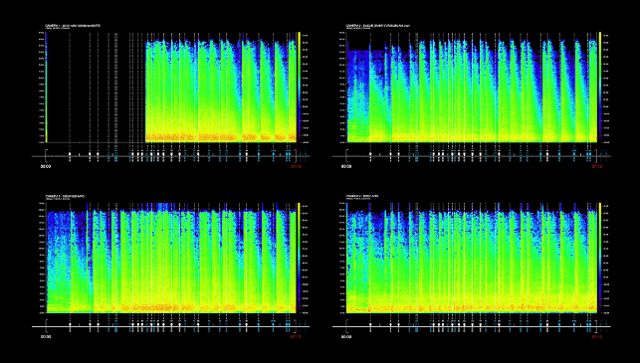Click the opening bracket of top-left timeline
Screen dimensions: 640x363
pos(46,155)
